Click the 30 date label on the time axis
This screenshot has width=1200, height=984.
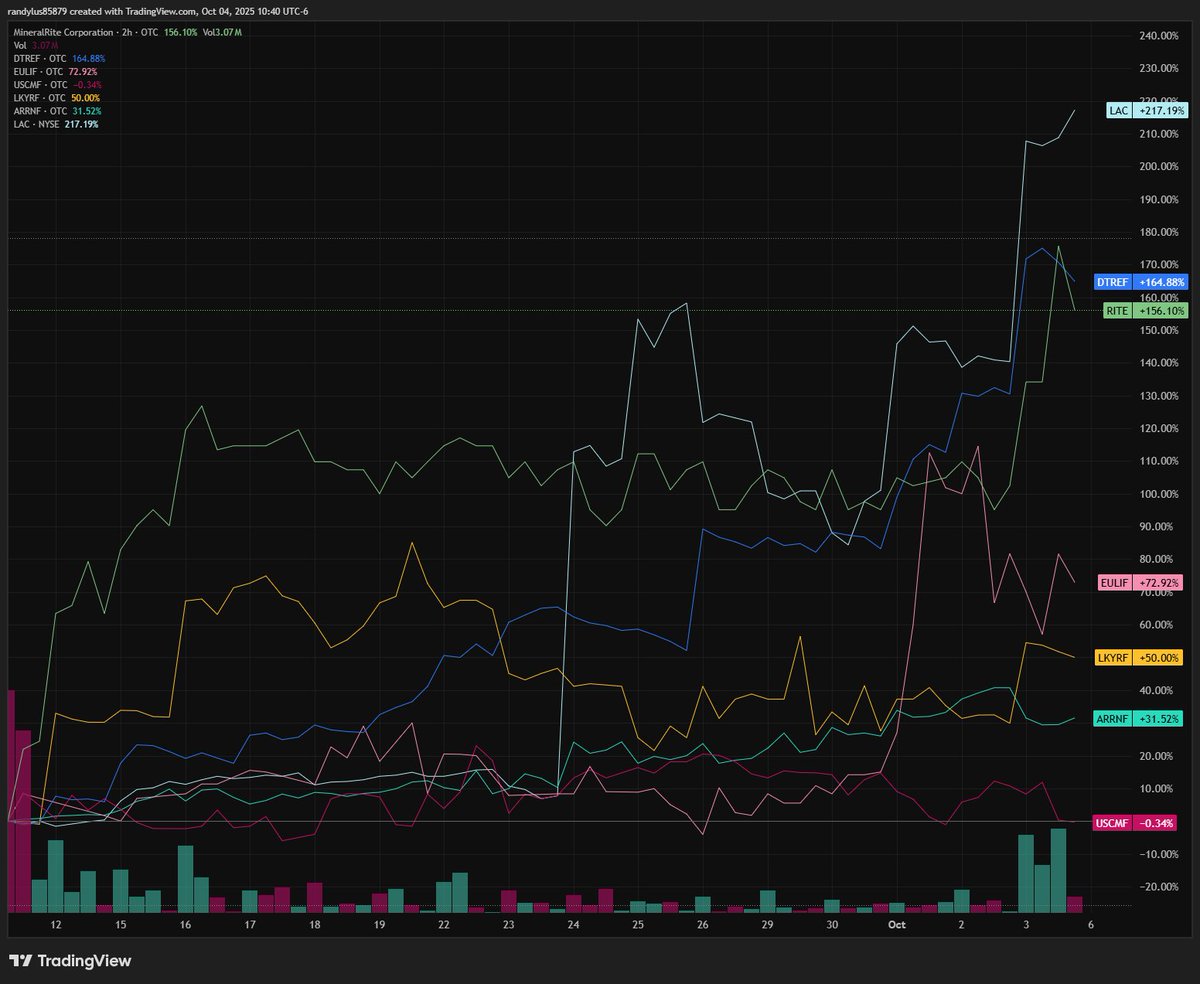(832, 926)
